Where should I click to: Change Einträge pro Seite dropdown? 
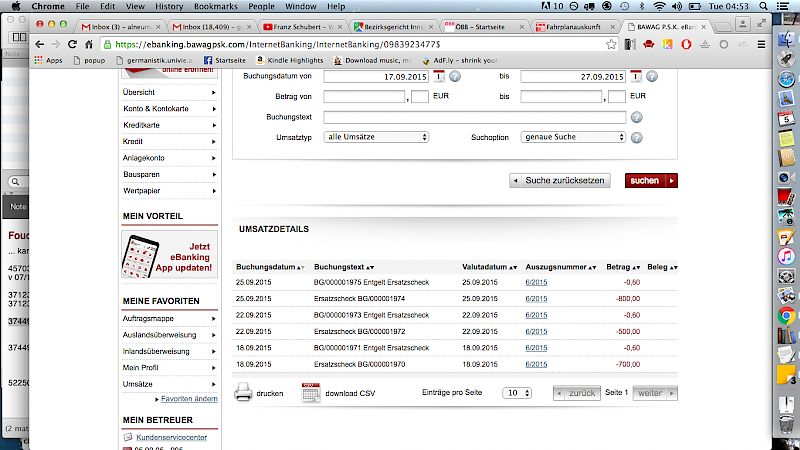pos(516,394)
